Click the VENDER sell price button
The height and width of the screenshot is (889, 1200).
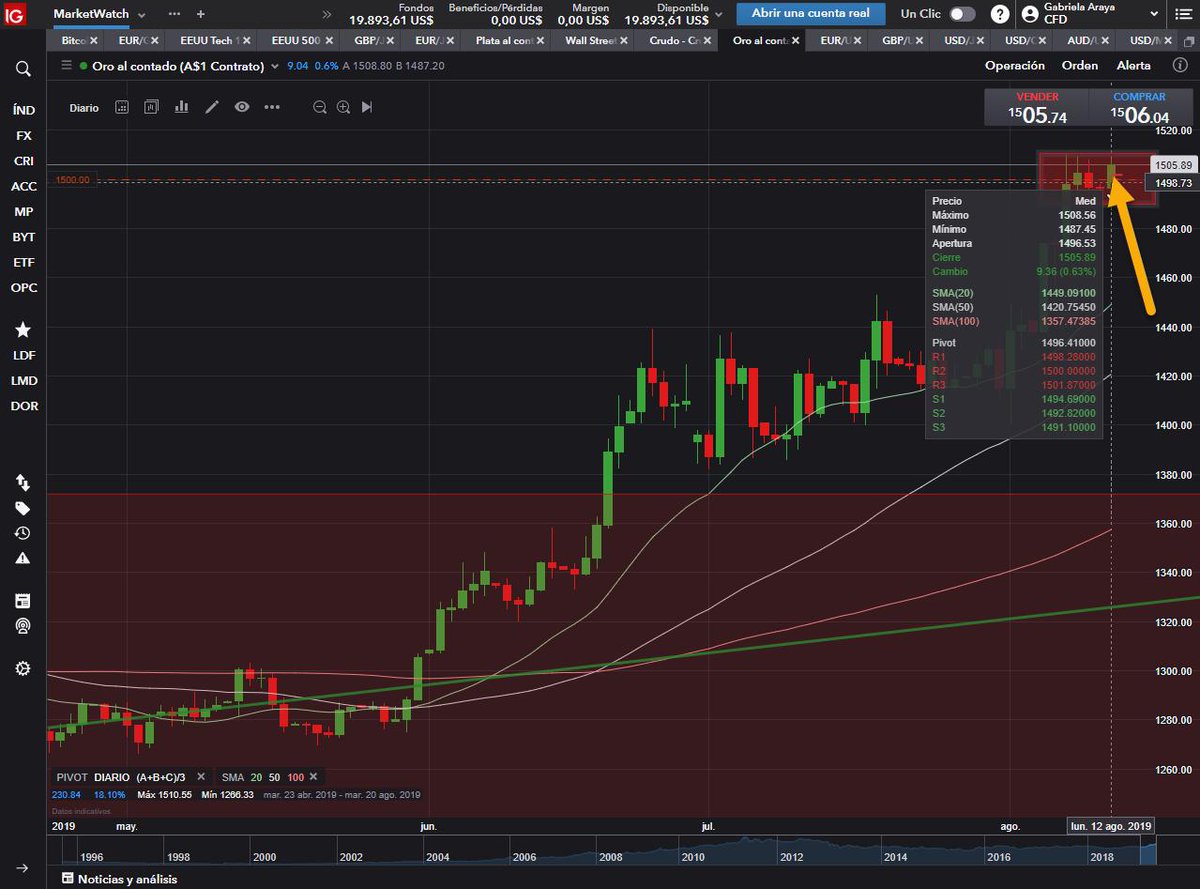coord(1037,109)
